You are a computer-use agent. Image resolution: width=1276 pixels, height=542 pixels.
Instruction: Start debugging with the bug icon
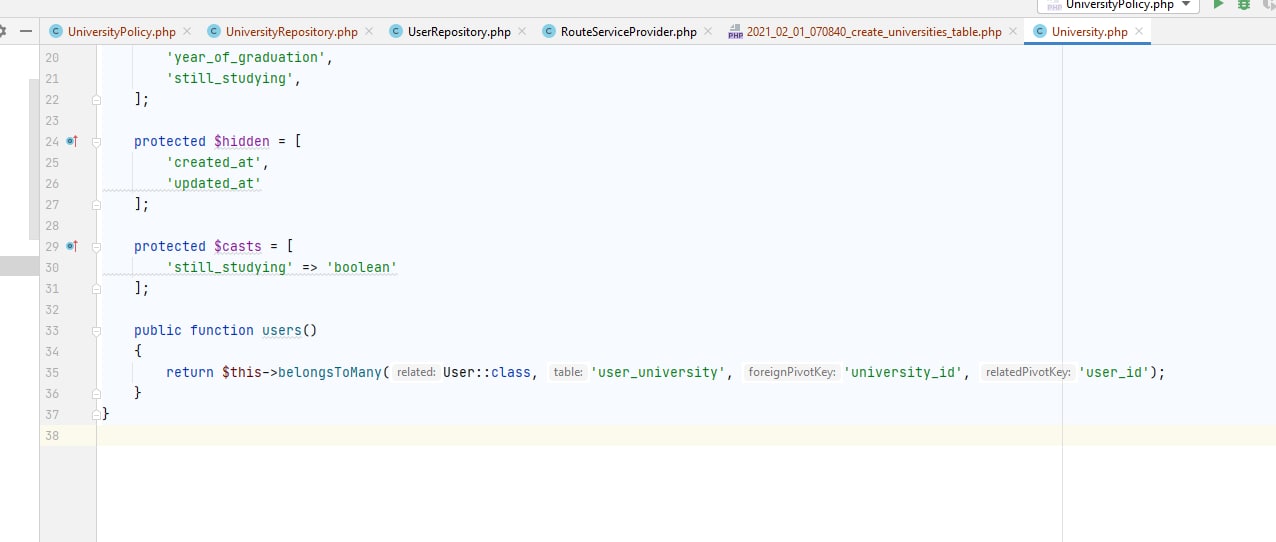point(1244,4)
